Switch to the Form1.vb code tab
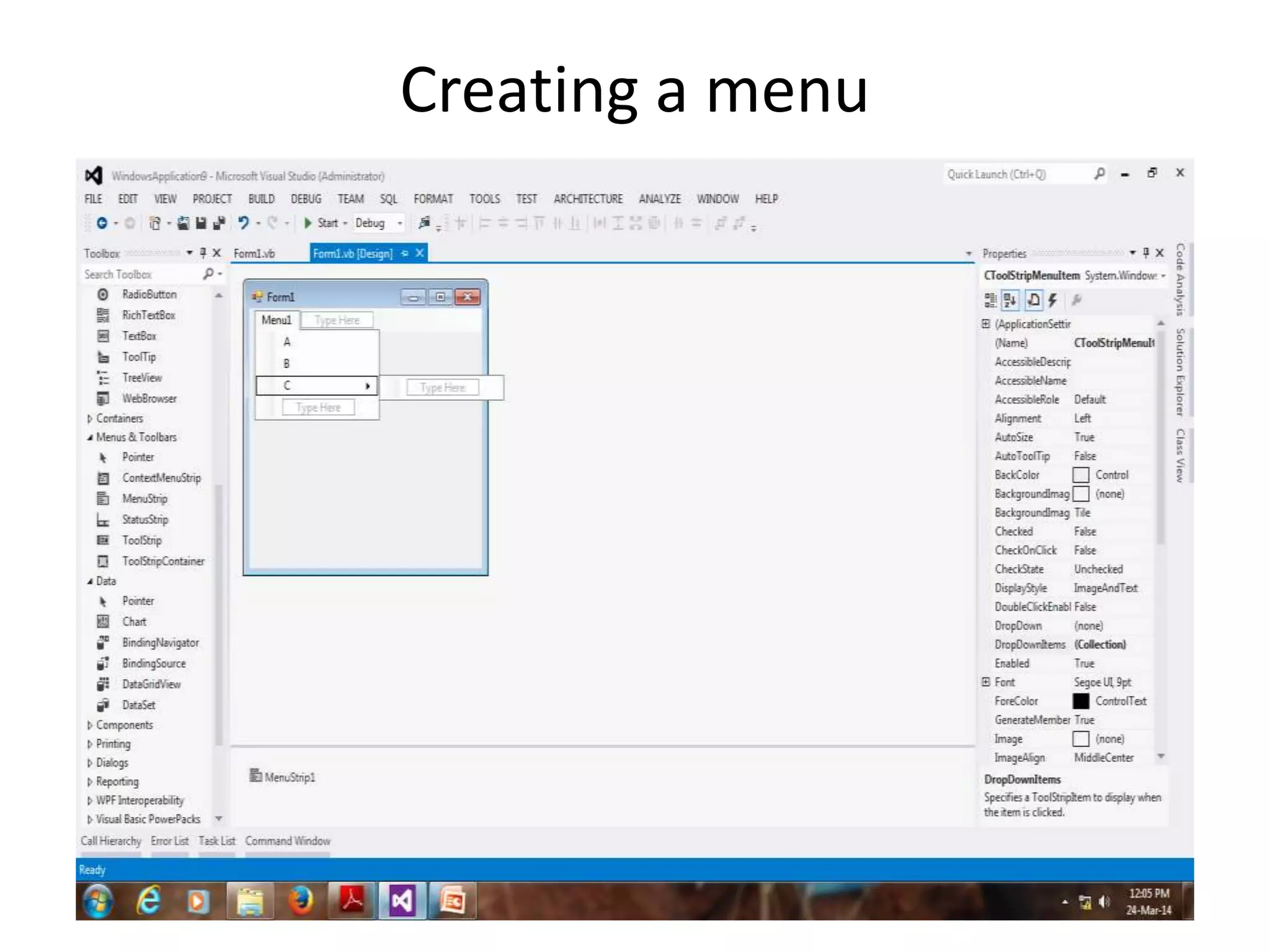 254,253
